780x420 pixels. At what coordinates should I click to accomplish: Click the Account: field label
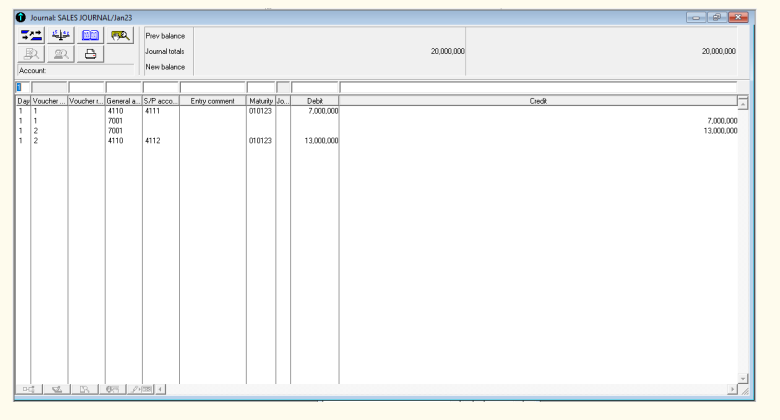32,71
